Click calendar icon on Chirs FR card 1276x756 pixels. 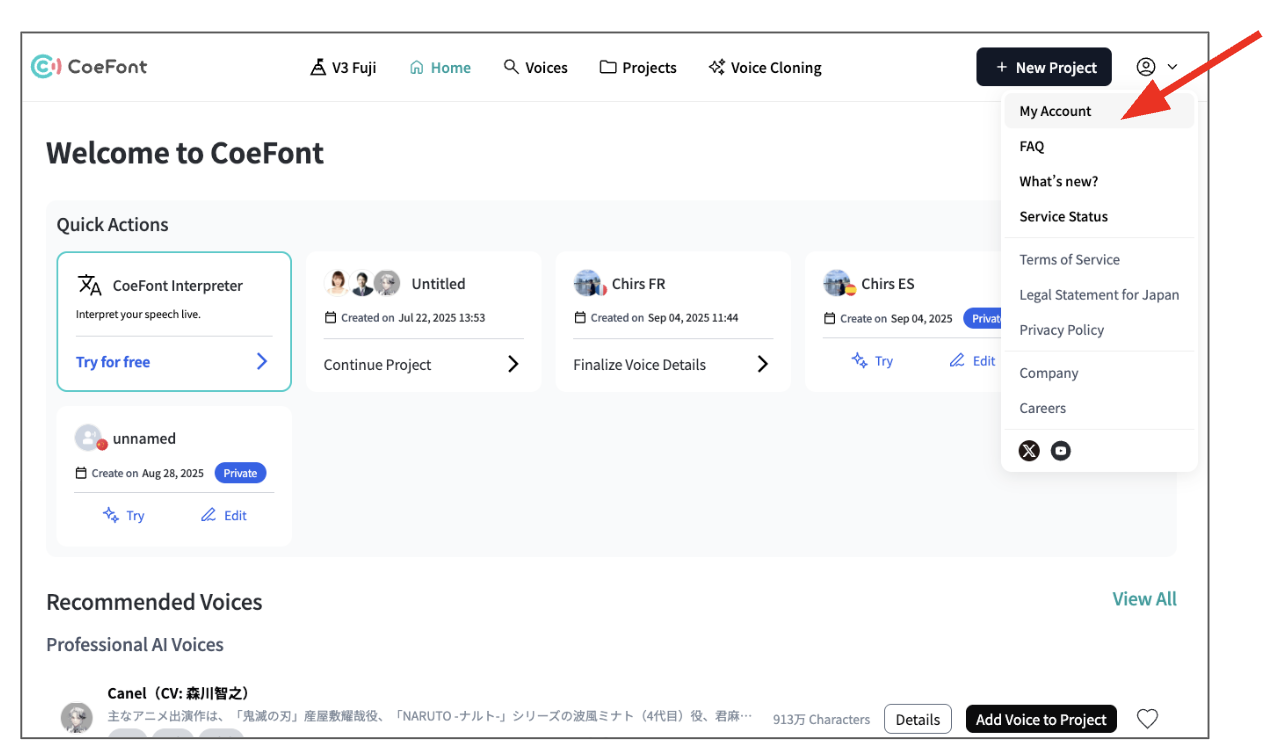click(581, 318)
